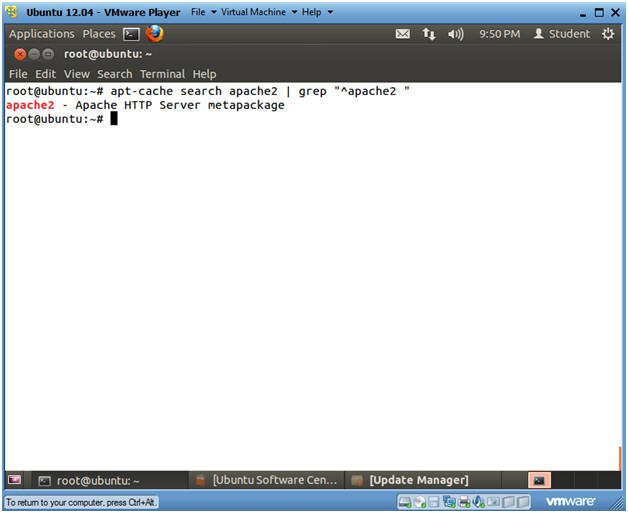Close the root@ubuntu terminal window
Viewport: 628px width, 513px height.
[x=20, y=54]
